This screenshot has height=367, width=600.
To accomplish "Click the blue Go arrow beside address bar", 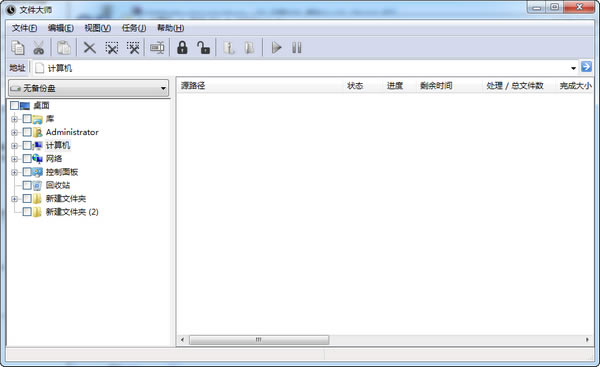I will point(586,67).
